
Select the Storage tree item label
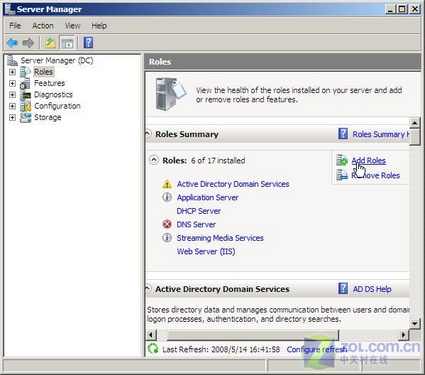coord(48,117)
